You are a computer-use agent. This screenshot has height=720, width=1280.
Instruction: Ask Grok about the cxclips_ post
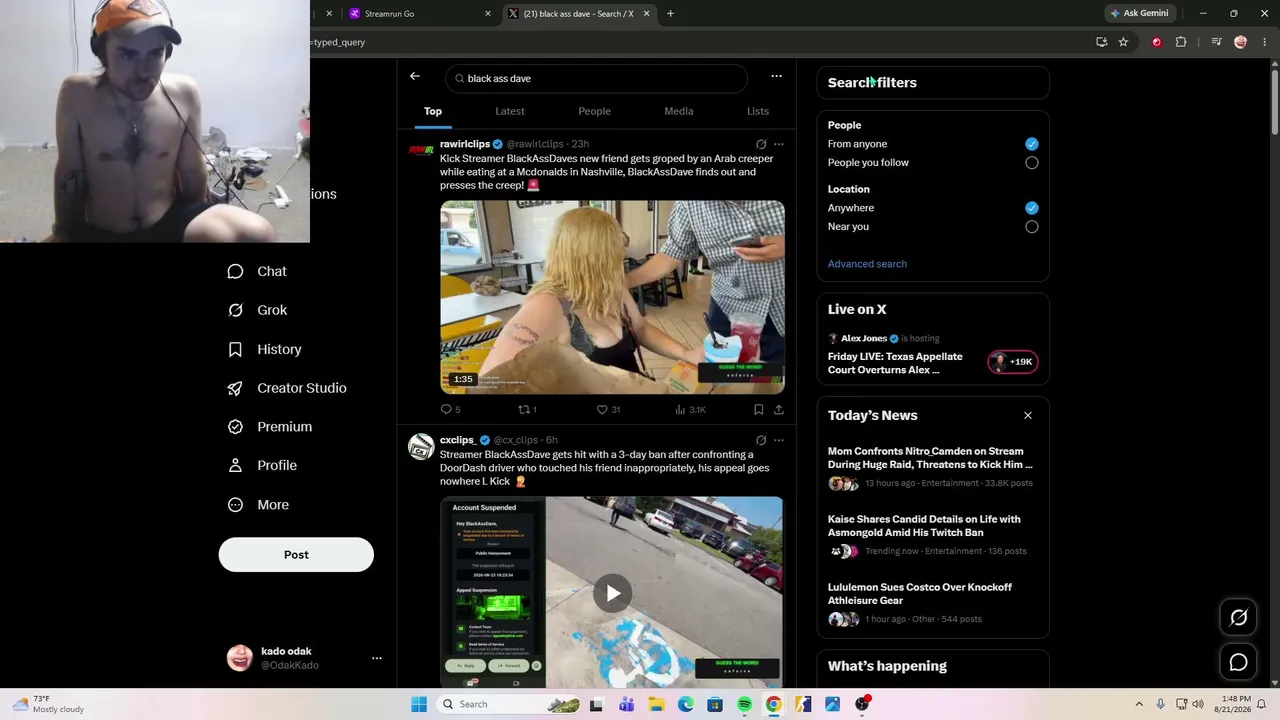point(761,440)
